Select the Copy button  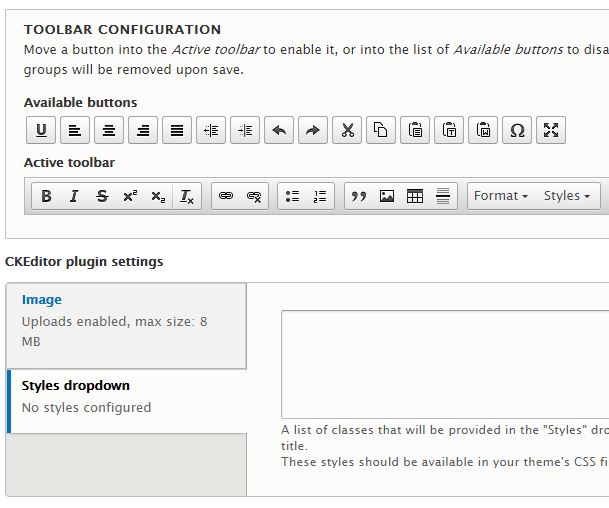click(381, 130)
